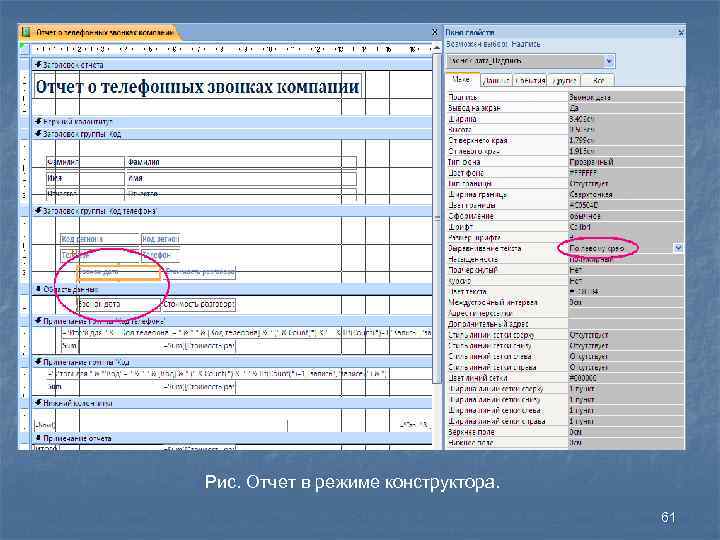Open the object selector combo box arrow
This screenshot has width=720, height=540.
(609, 61)
